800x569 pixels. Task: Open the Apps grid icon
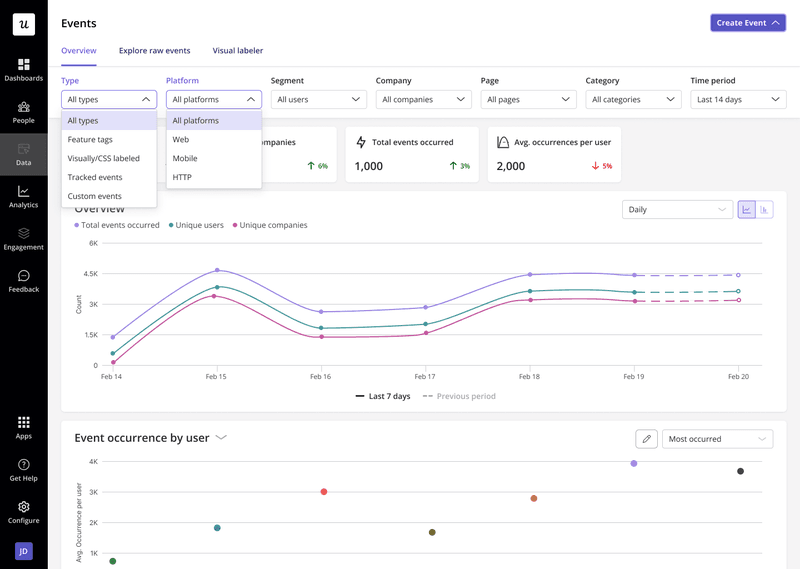click(23, 427)
